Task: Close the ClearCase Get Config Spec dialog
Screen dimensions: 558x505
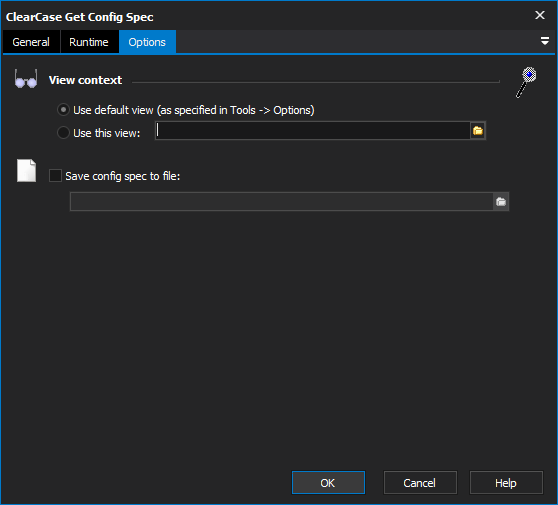Action: click(540, 15)
